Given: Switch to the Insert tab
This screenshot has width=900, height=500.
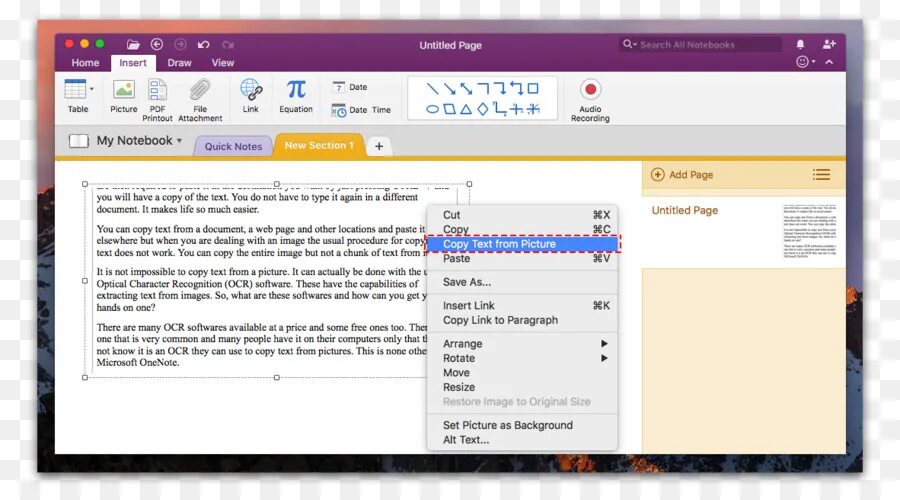Looking at the screenshot, I should click(133, 63).
